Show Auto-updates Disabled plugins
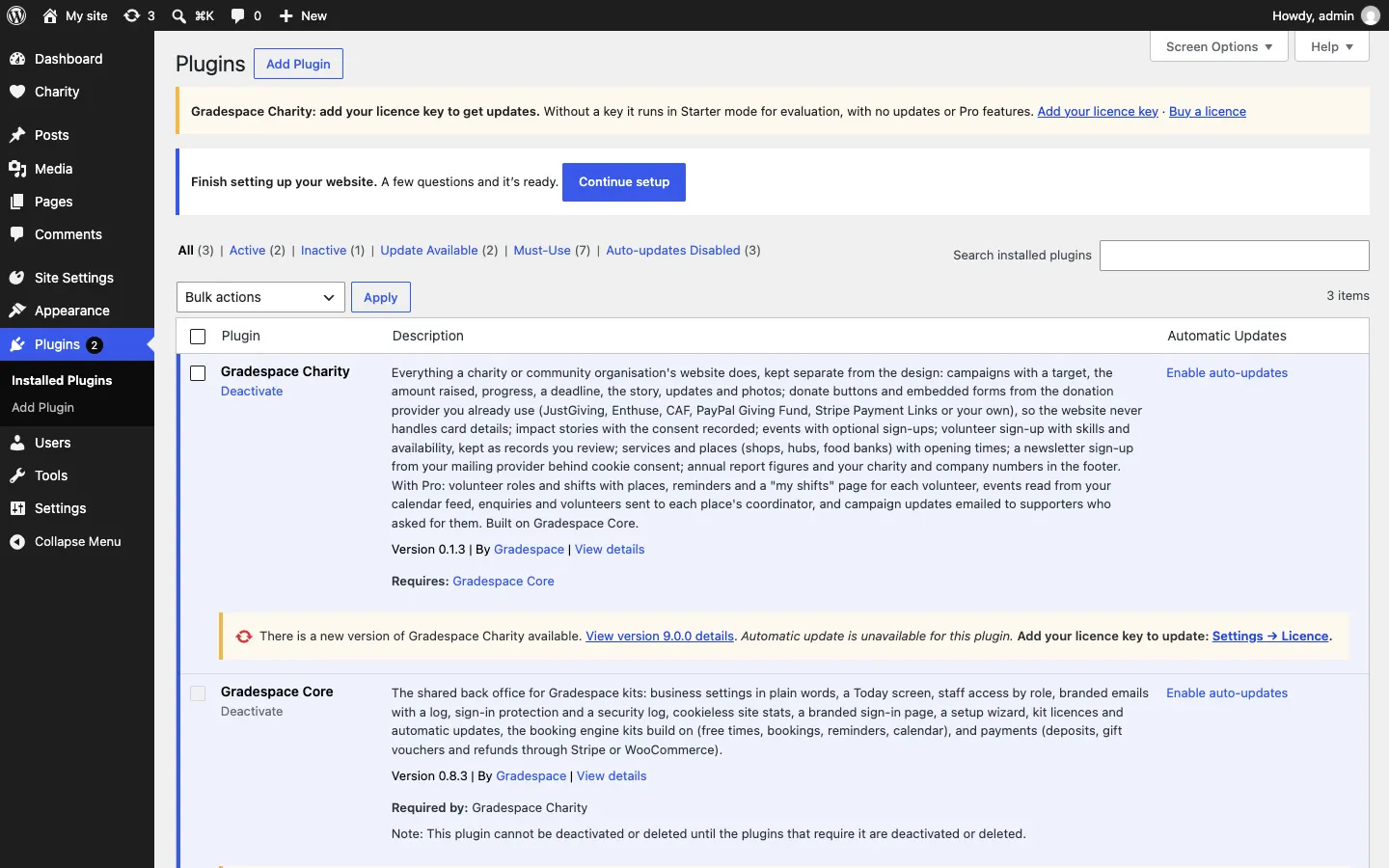 673,251
